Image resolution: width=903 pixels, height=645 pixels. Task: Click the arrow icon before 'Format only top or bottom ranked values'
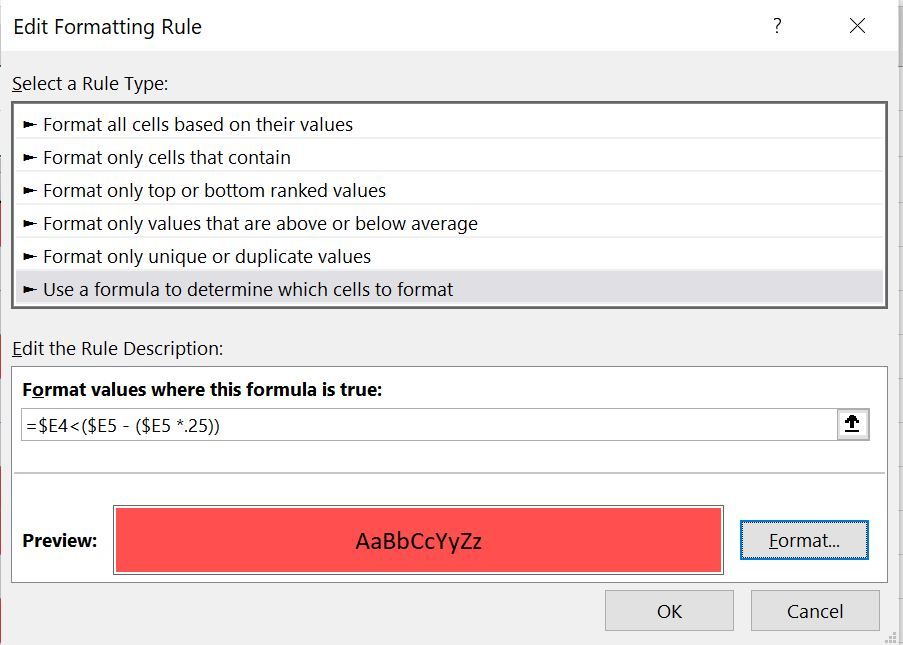pos(32,190)
